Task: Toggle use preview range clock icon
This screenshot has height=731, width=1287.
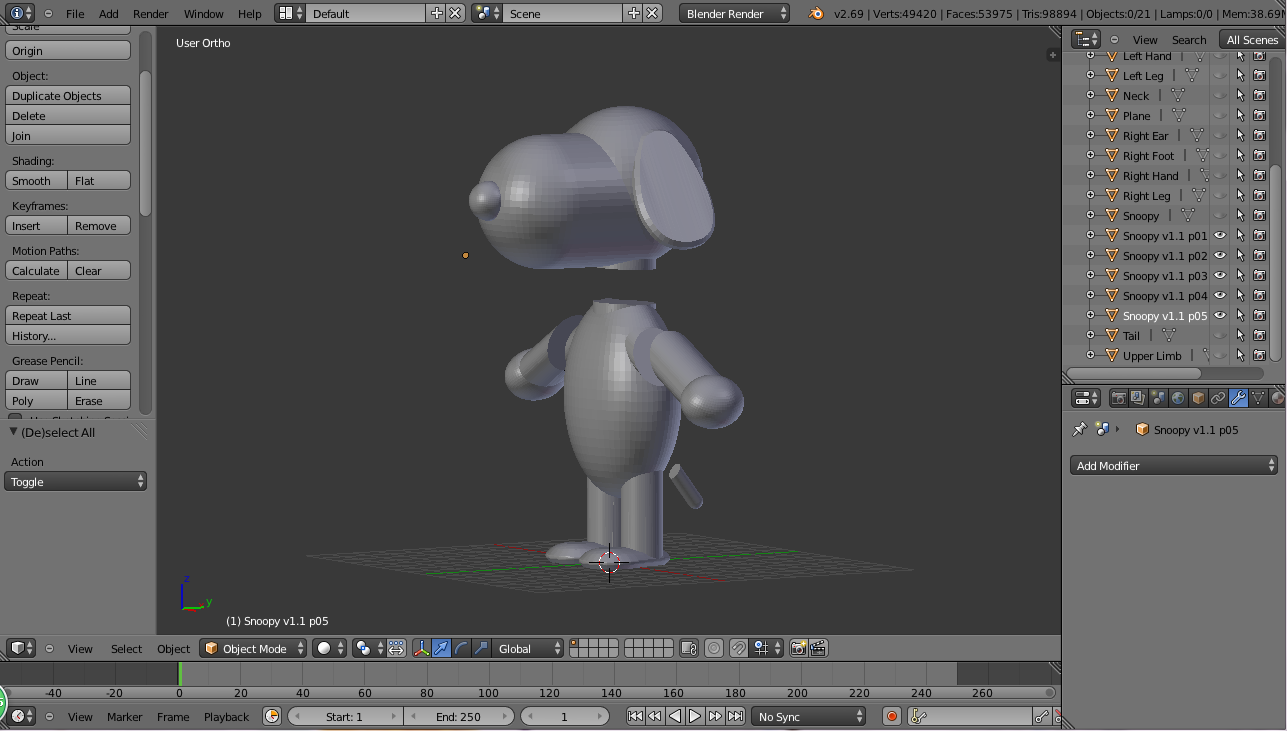Action: [x=272, y=716]
